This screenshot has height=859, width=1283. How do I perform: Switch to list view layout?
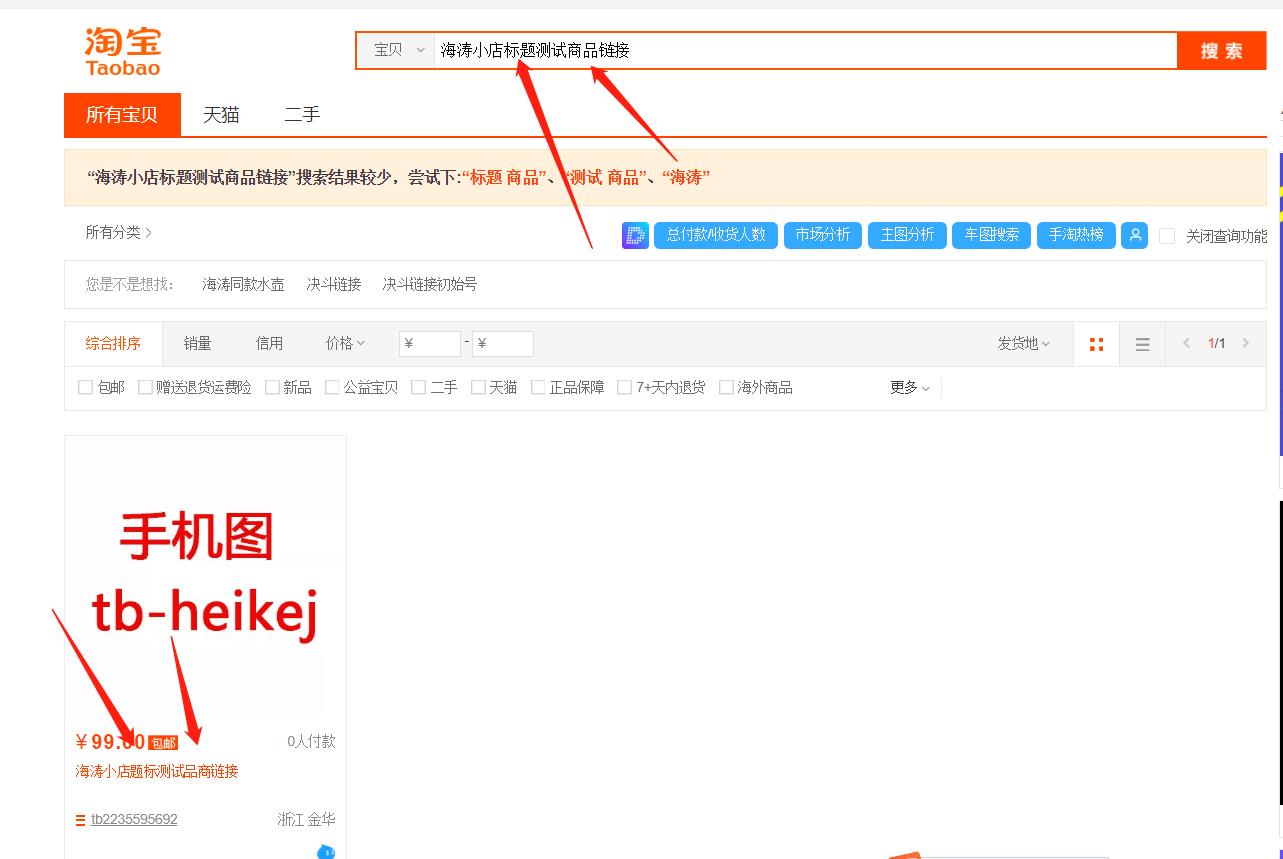pos(1142,343)
